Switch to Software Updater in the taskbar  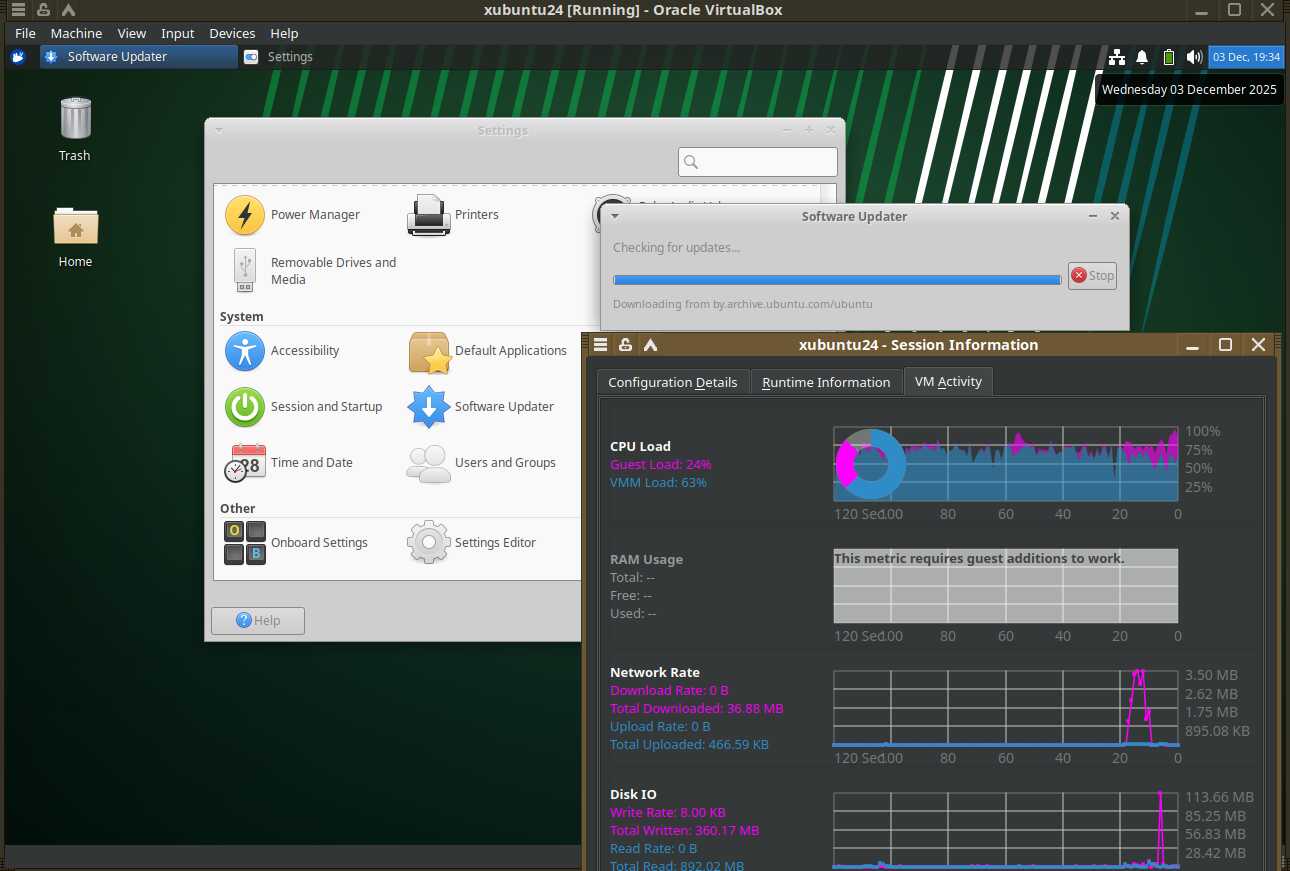click(x=139, y=57)
